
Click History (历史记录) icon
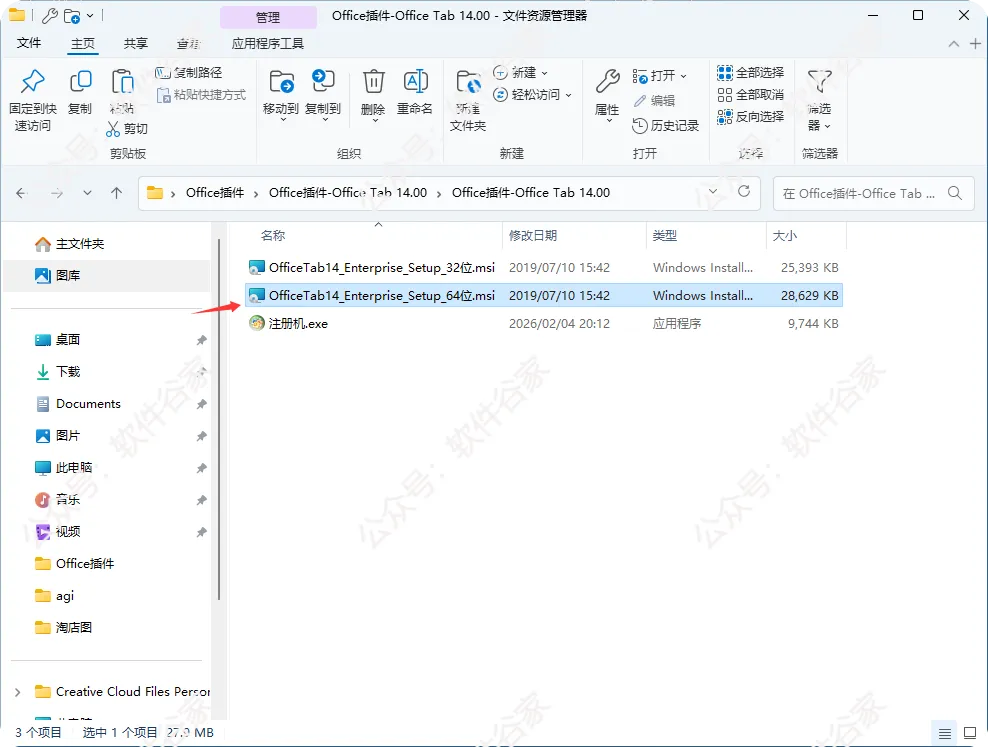click(x=640, y=125)
